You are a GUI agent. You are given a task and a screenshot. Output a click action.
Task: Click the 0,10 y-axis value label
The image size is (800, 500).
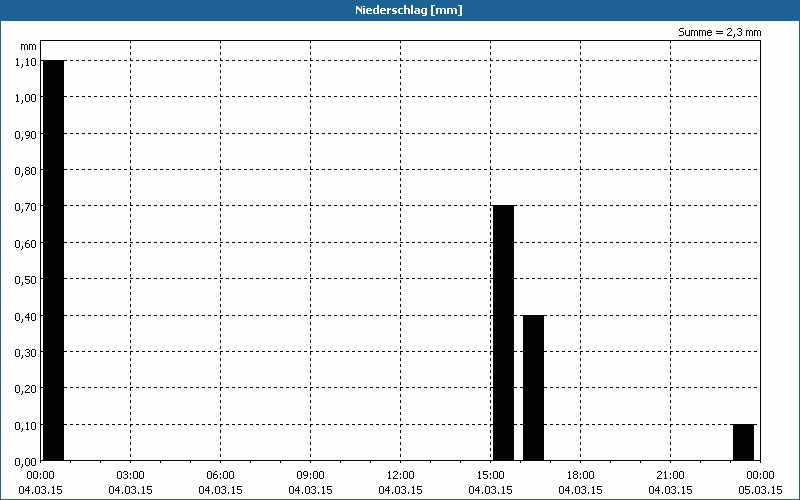[x=26, y=426]
